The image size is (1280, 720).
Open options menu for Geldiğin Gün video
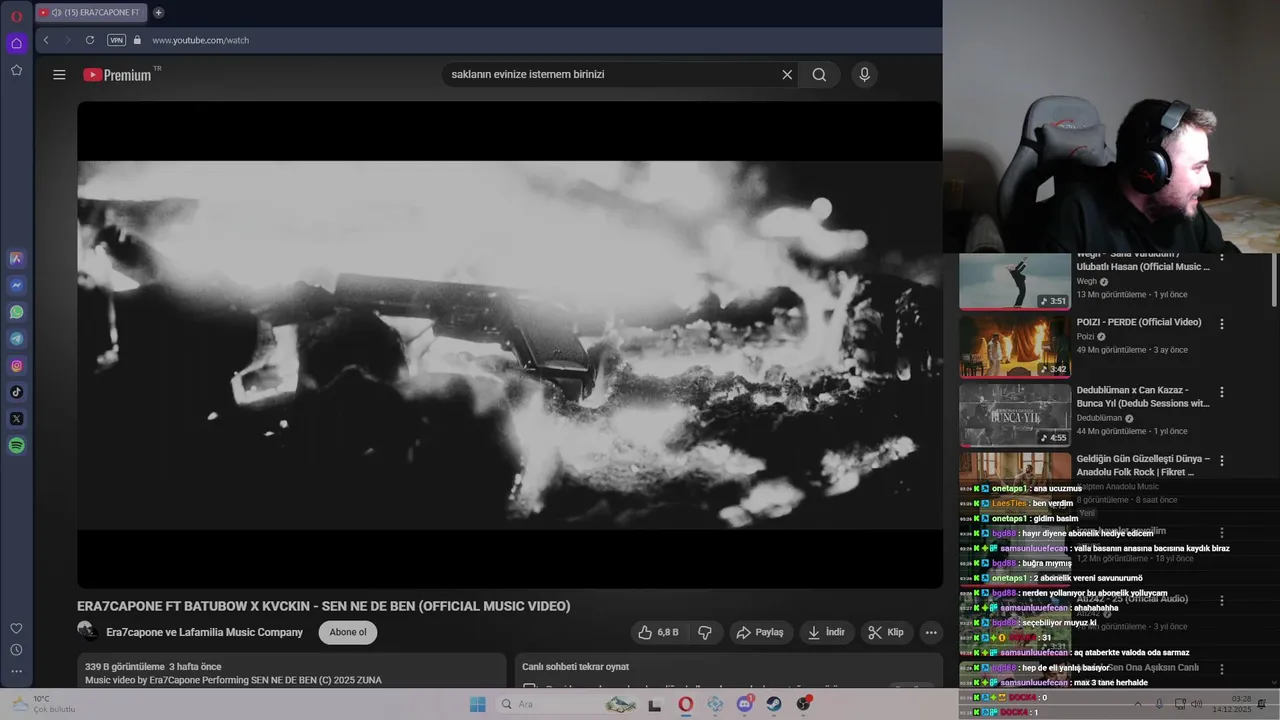pyautogui.click(x=1221, y=460)
